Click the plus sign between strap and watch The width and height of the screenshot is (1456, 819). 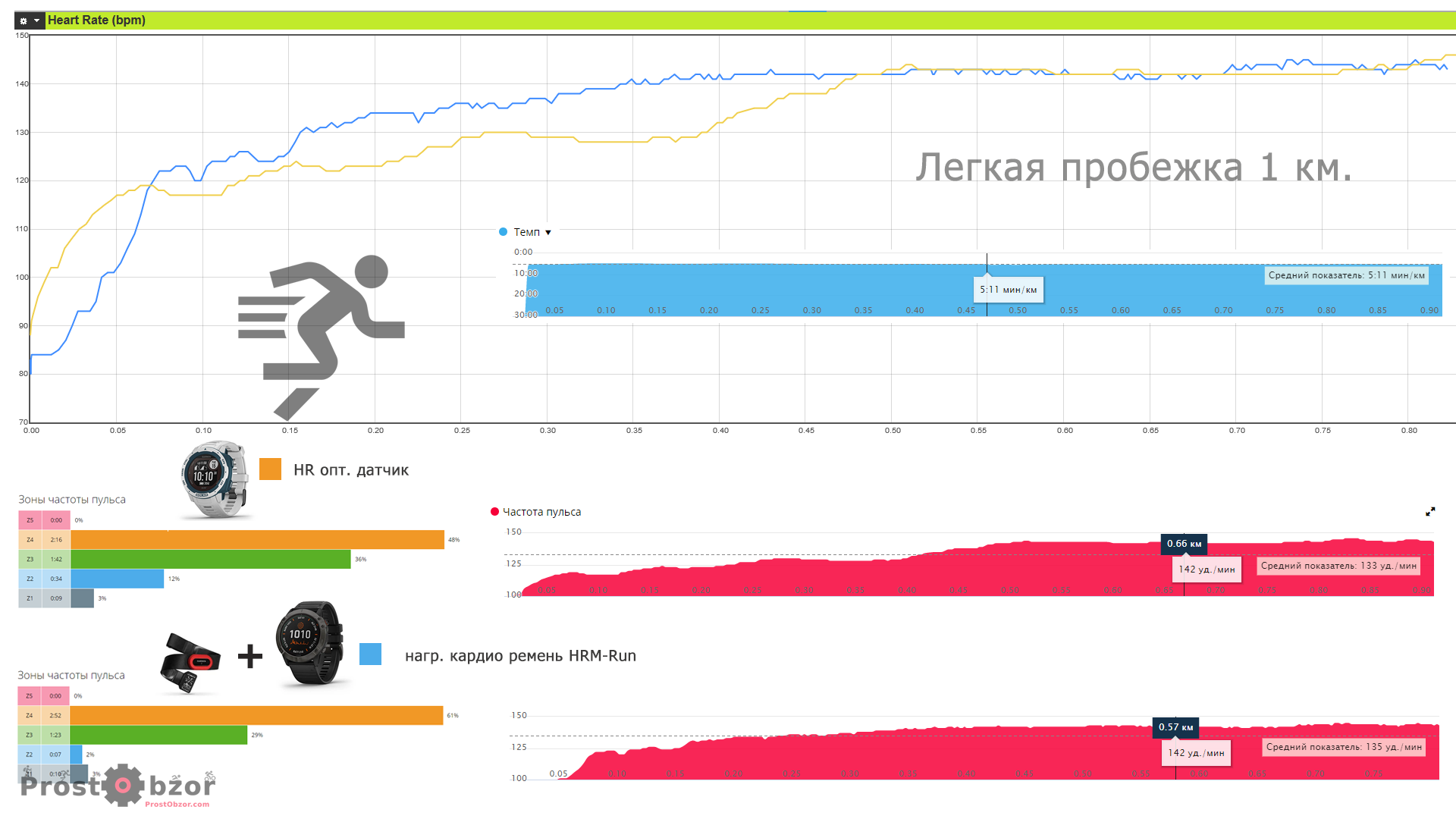click(x=249, y=656)
